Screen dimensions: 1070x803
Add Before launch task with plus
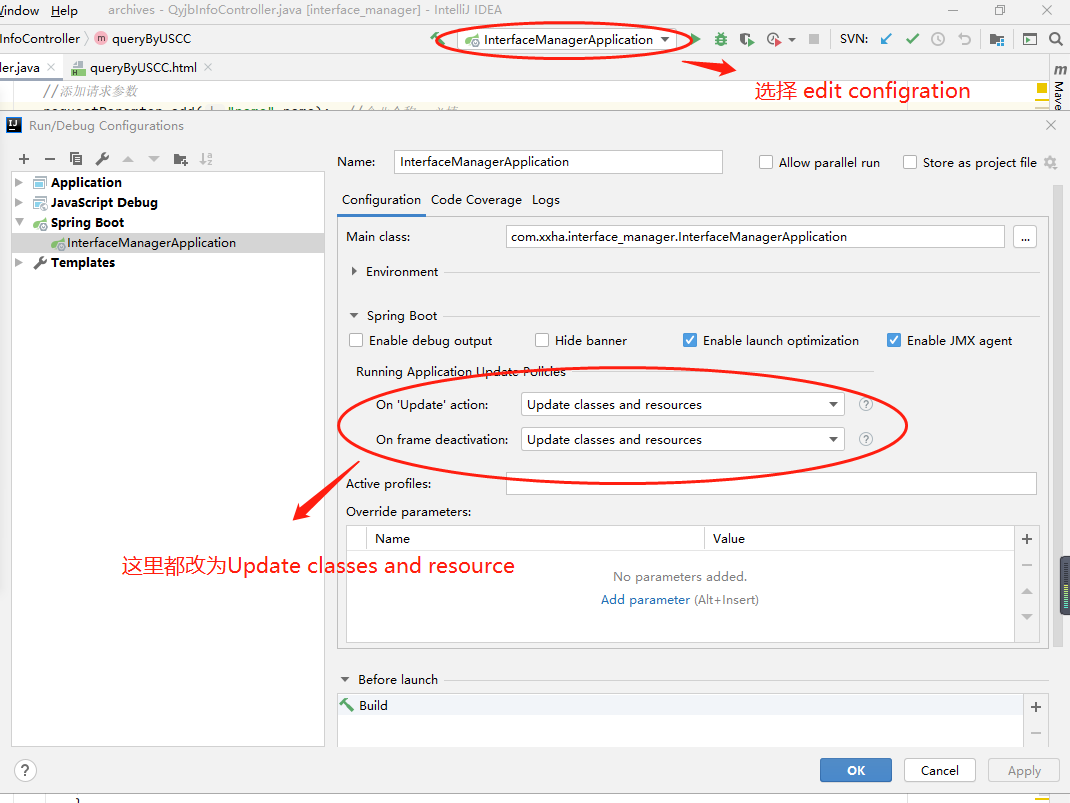point(1036,707)
